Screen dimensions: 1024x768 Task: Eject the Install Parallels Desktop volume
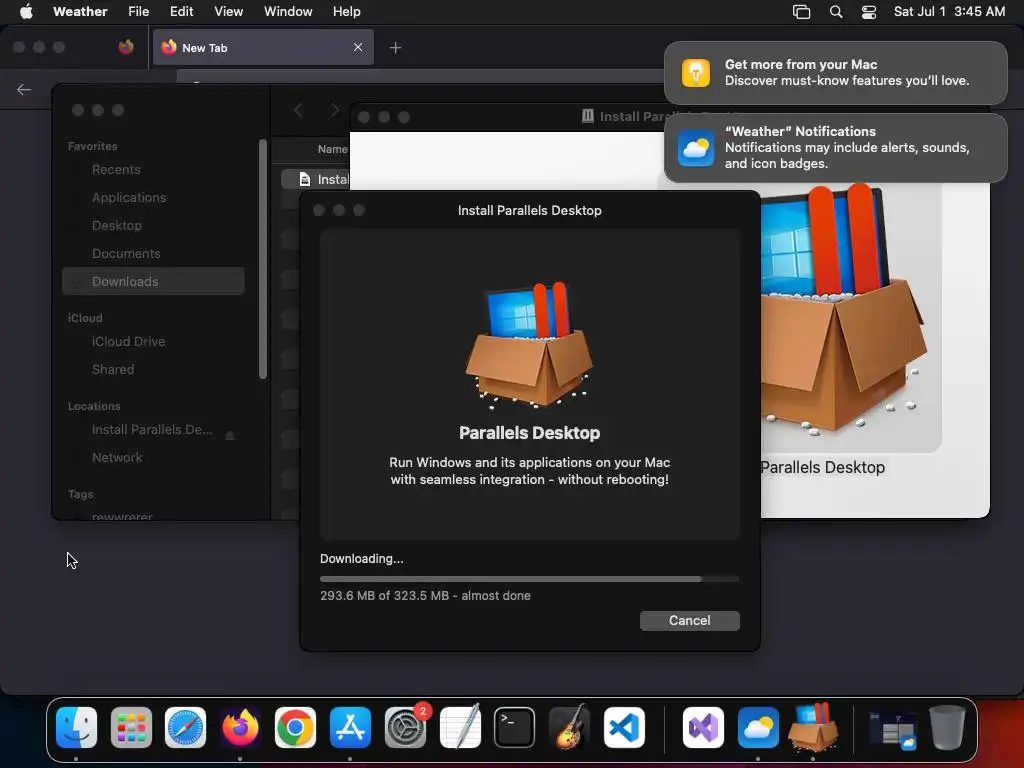(230, 435)
